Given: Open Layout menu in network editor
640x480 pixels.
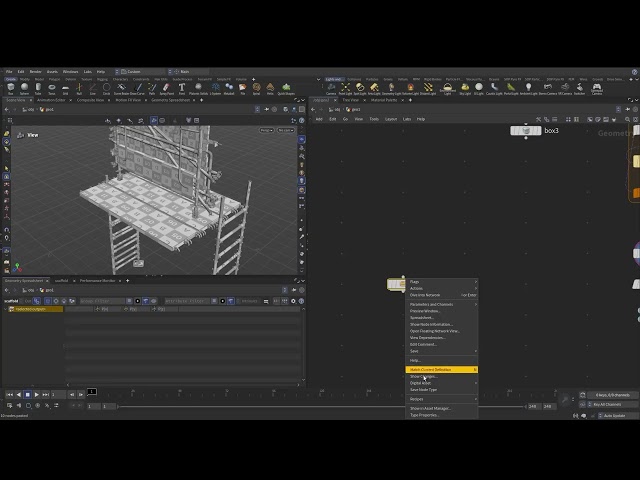Looking at the screenshot, I should pos(391,119).
